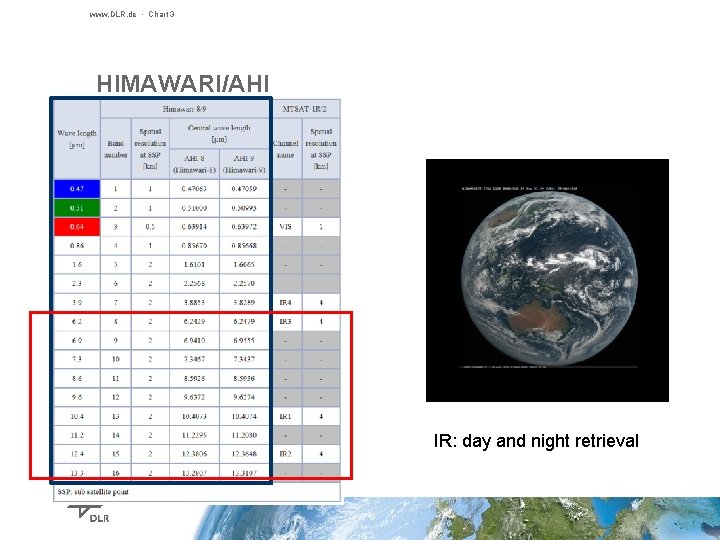720x540 pixels.
Task: Click the Earth full-disk satellite image
Action: pos(547,281)
